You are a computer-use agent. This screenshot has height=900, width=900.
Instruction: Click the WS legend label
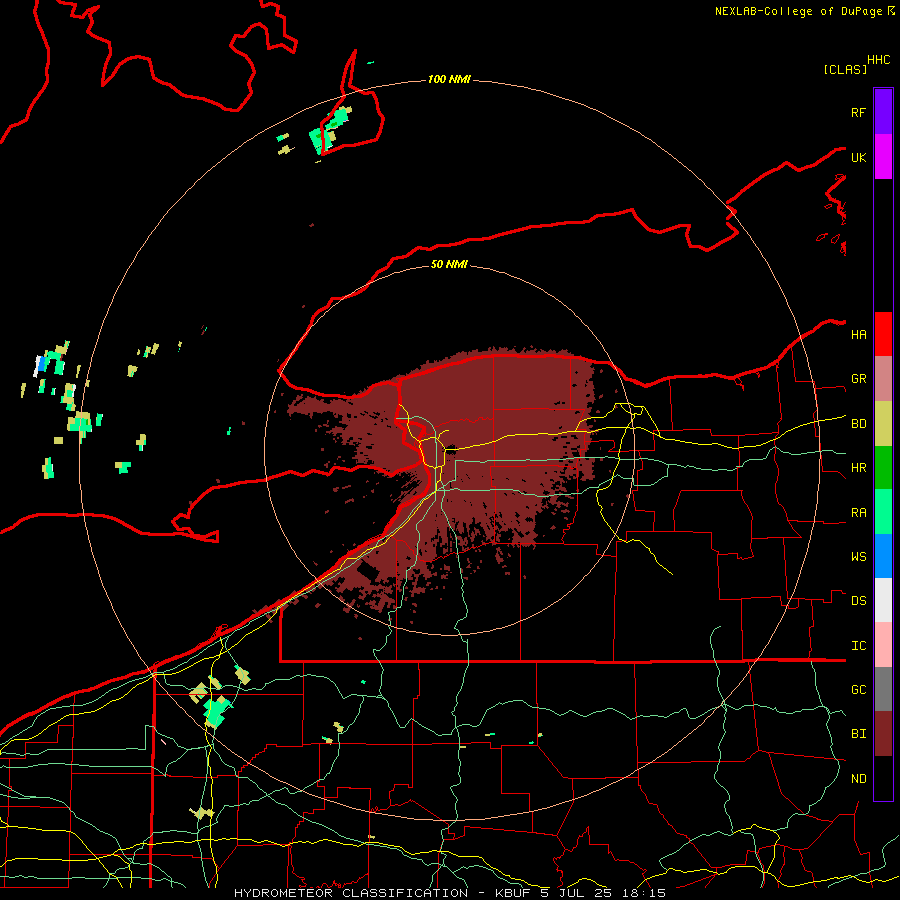[x=858, y=557]
